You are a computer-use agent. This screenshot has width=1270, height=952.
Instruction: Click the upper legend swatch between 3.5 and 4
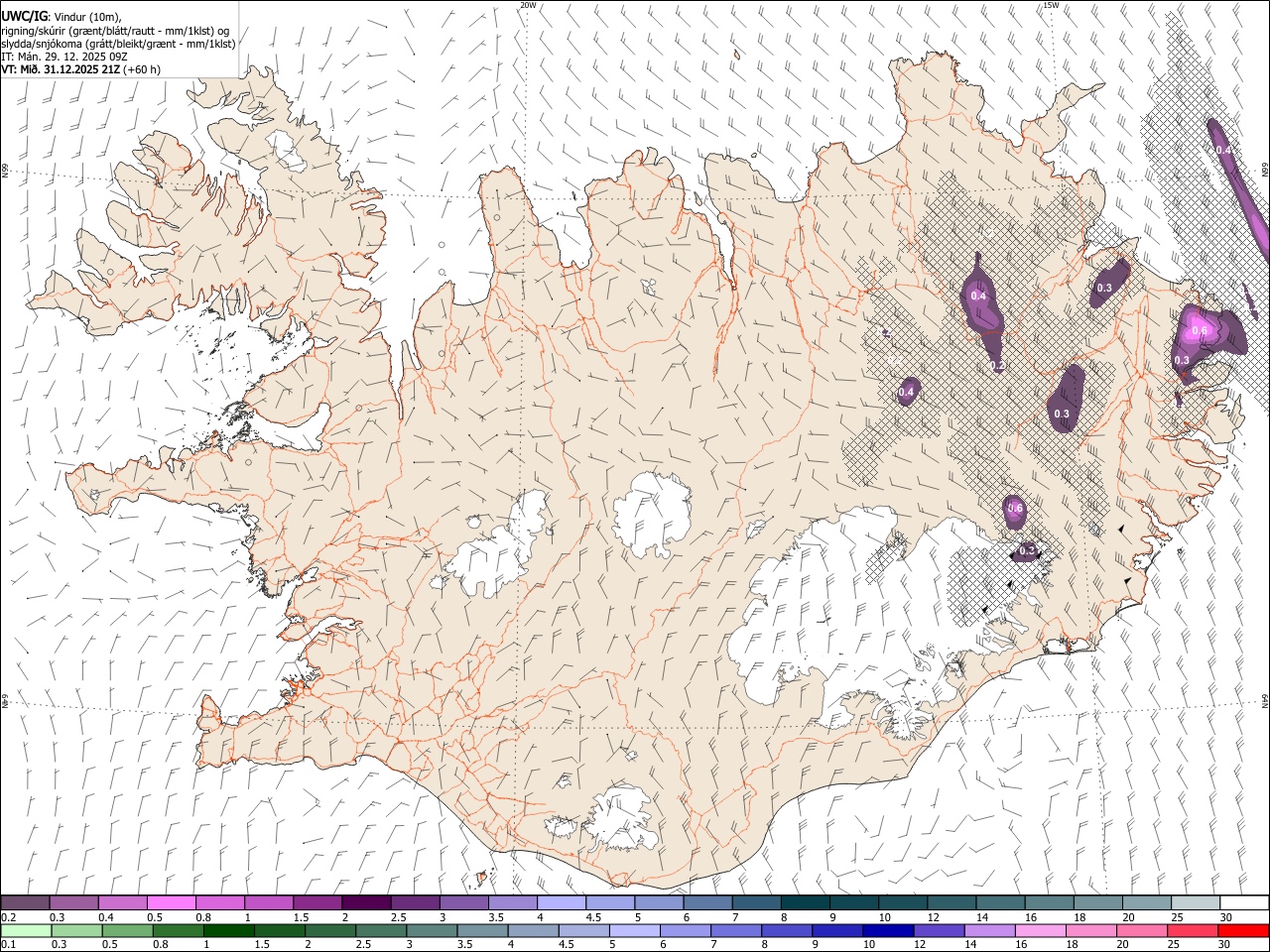(x=513, y=903)
